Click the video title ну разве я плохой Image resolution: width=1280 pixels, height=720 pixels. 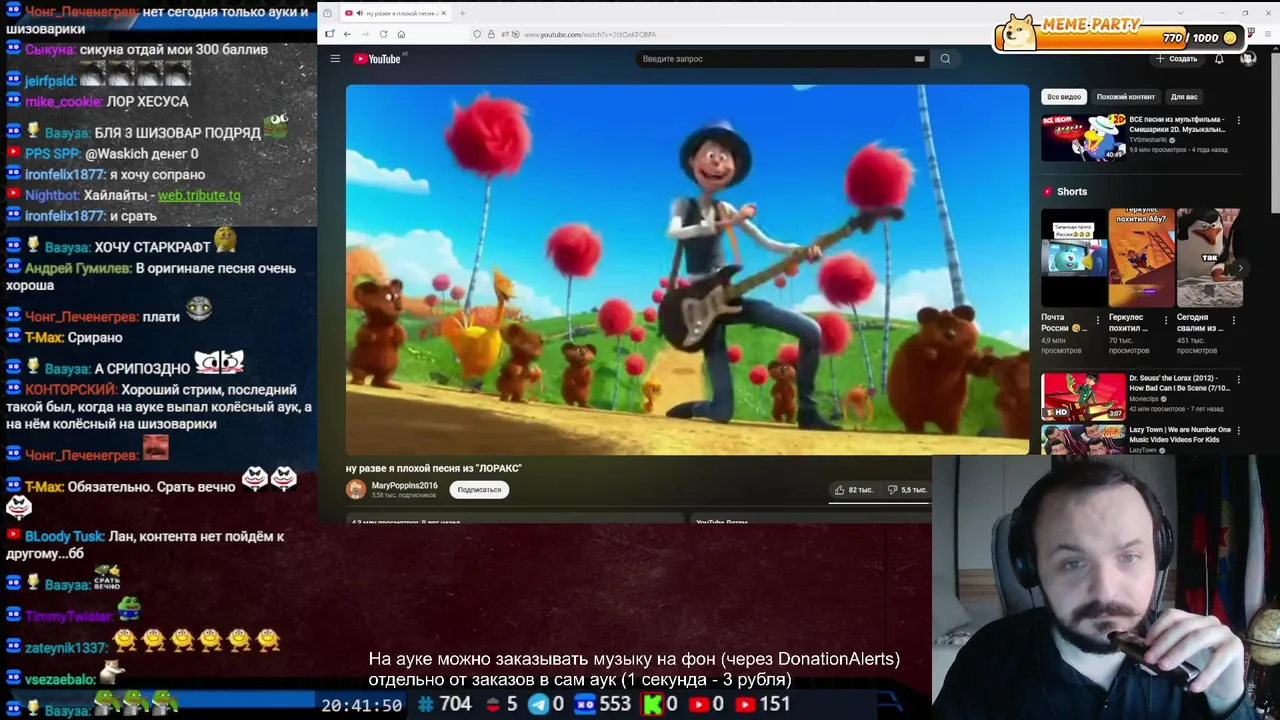tap(434, 468)
